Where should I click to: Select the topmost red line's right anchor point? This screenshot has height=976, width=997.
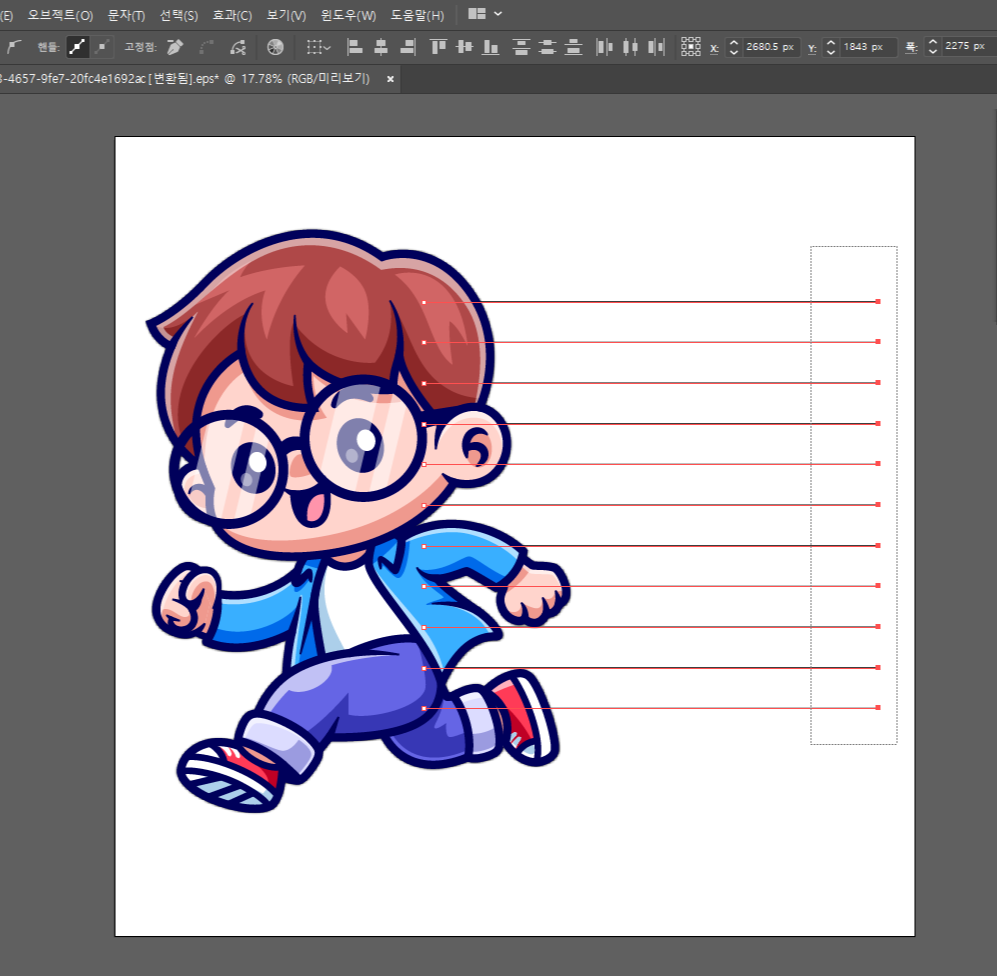click(878, 301)
